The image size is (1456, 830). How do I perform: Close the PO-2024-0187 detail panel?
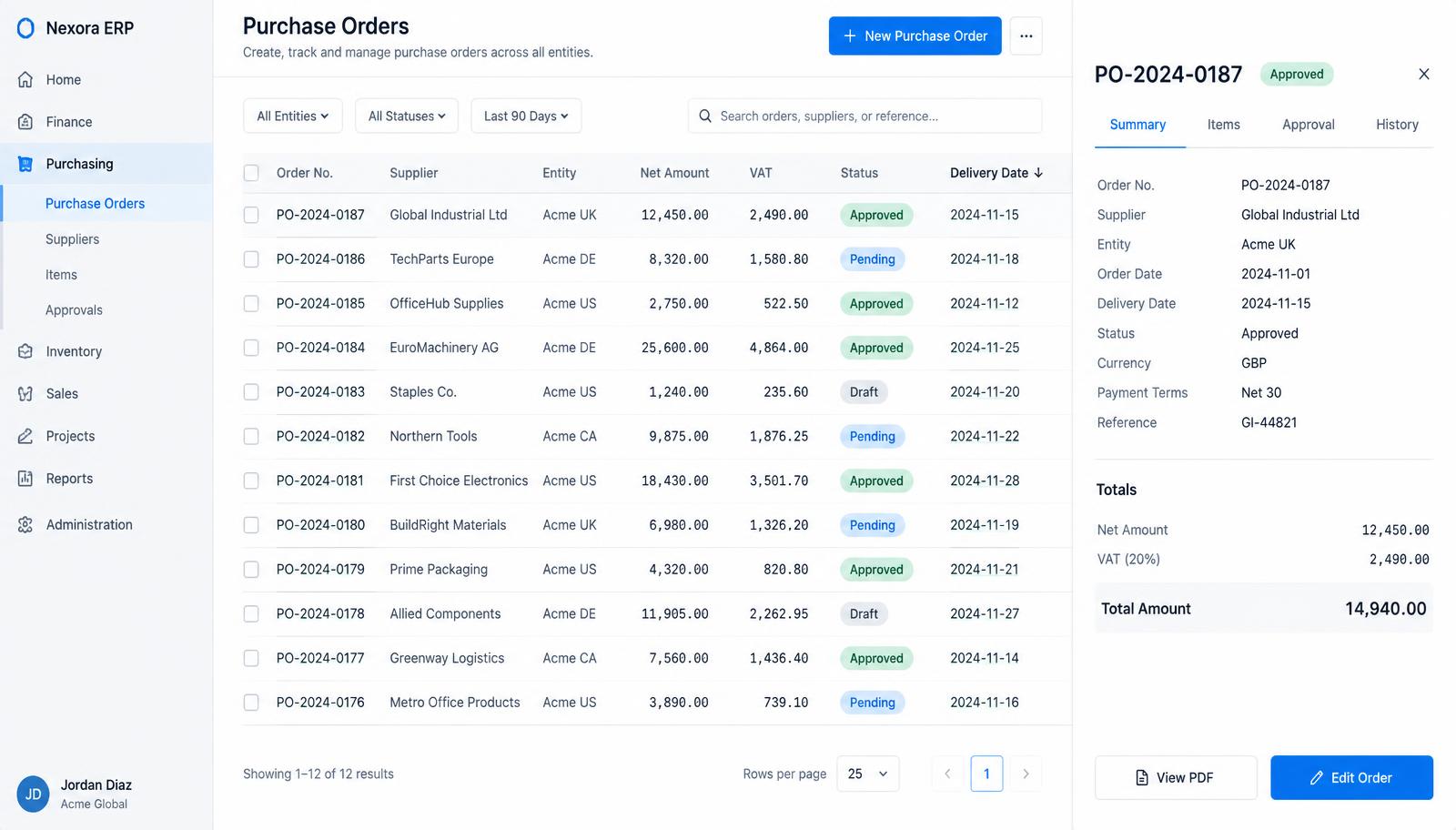[x=1424, y=74]
